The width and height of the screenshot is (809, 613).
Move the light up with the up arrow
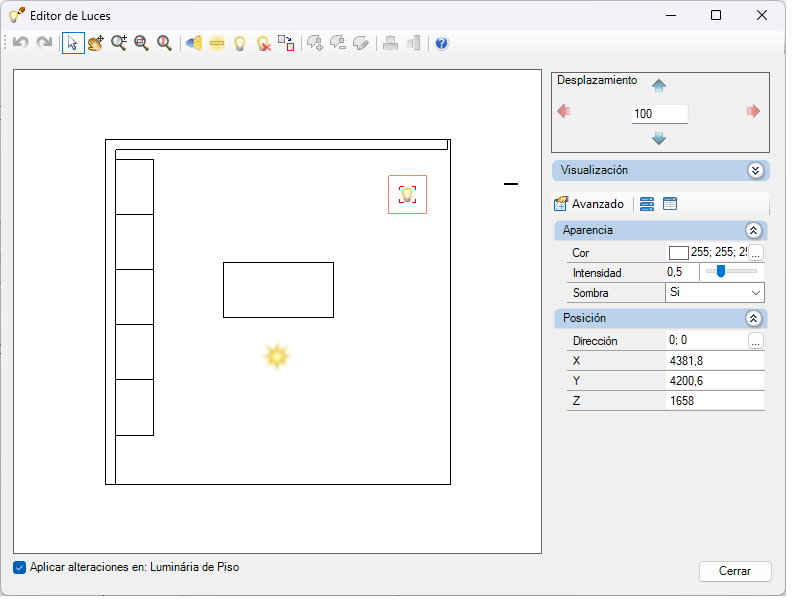click(659, 85)
